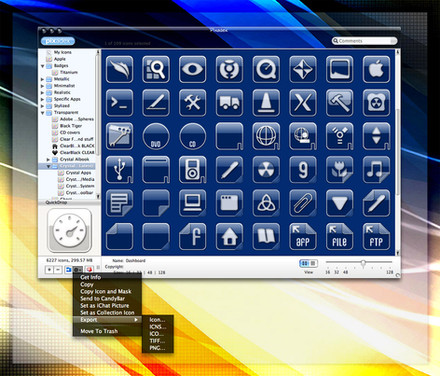Expand the Minimalist folder
The height and width of the screenshot is (376, 440).
[x=42, y=86]
